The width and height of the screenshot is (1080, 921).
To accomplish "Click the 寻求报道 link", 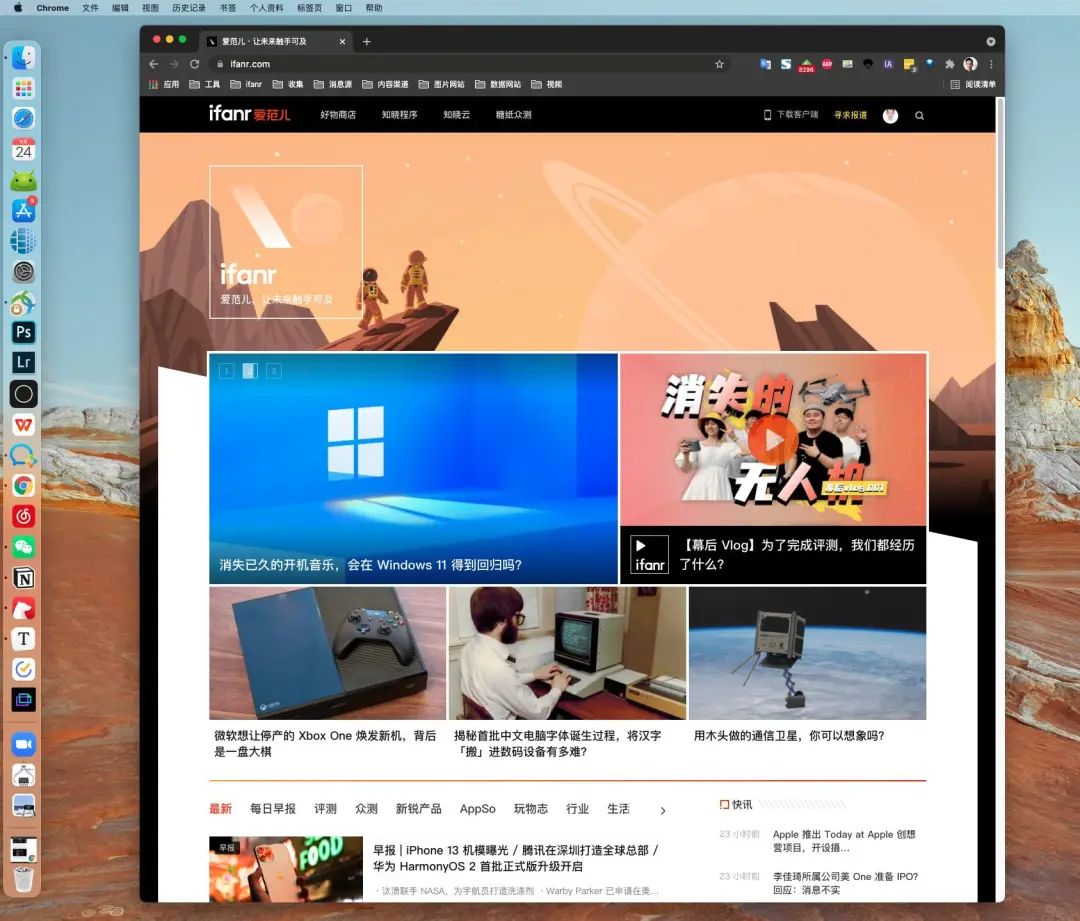I will point(850,115).
